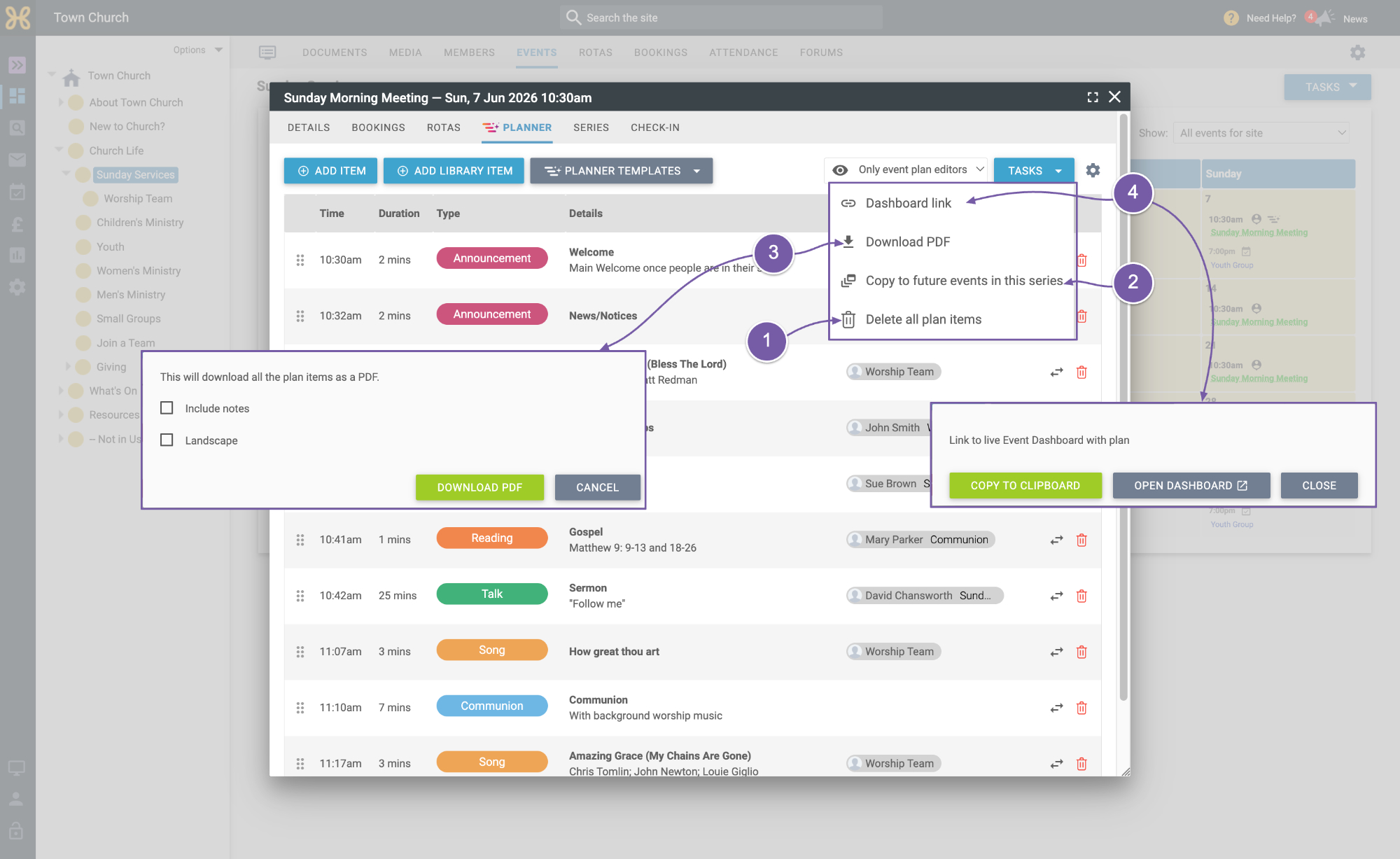
Task: Focus the Search the site field
Action: pos(721,18)
